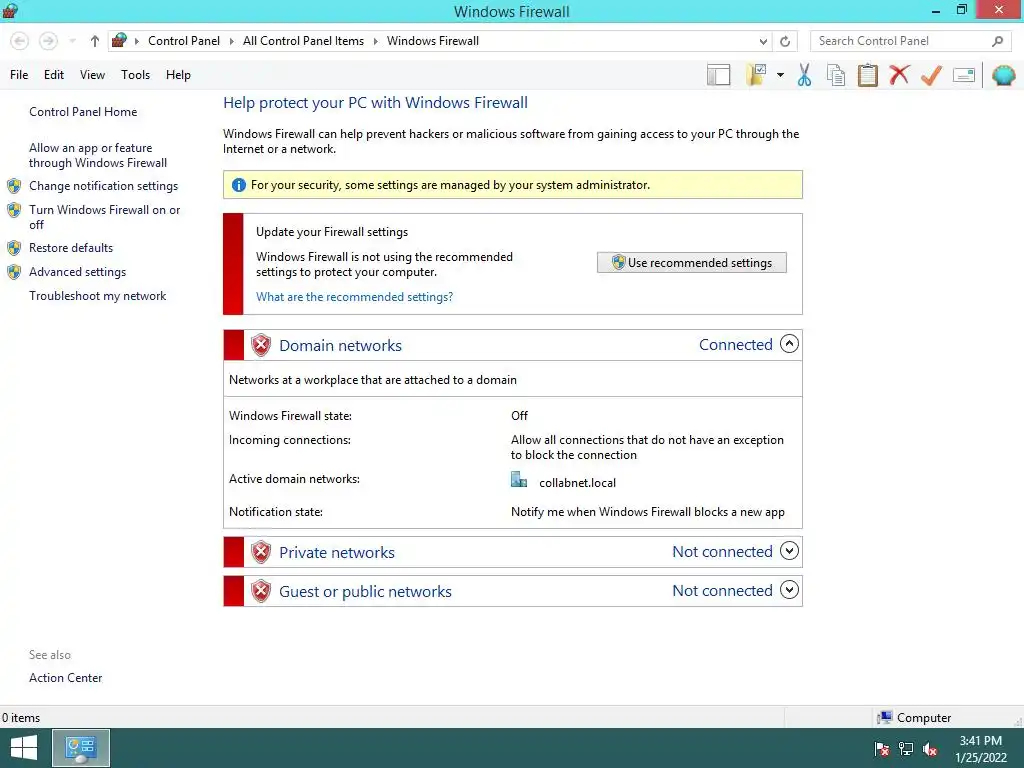
Task: Click the red X Delete icon
Action: pos(899,75)
